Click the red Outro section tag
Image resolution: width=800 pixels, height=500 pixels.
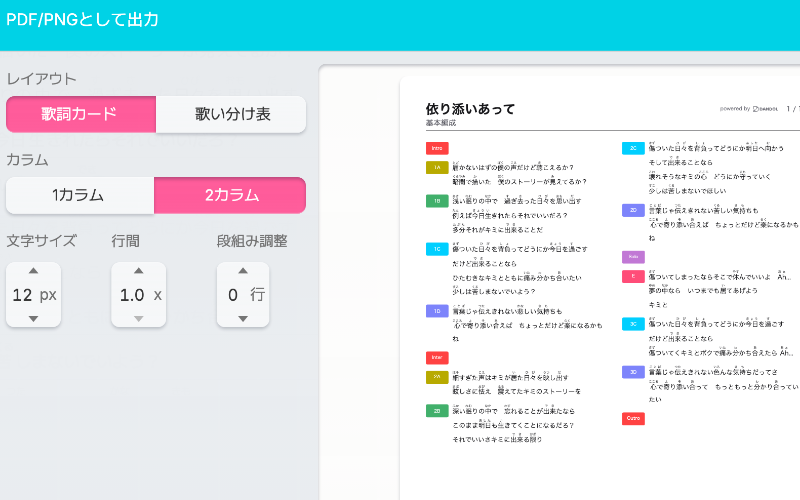(x=633, y=419)
